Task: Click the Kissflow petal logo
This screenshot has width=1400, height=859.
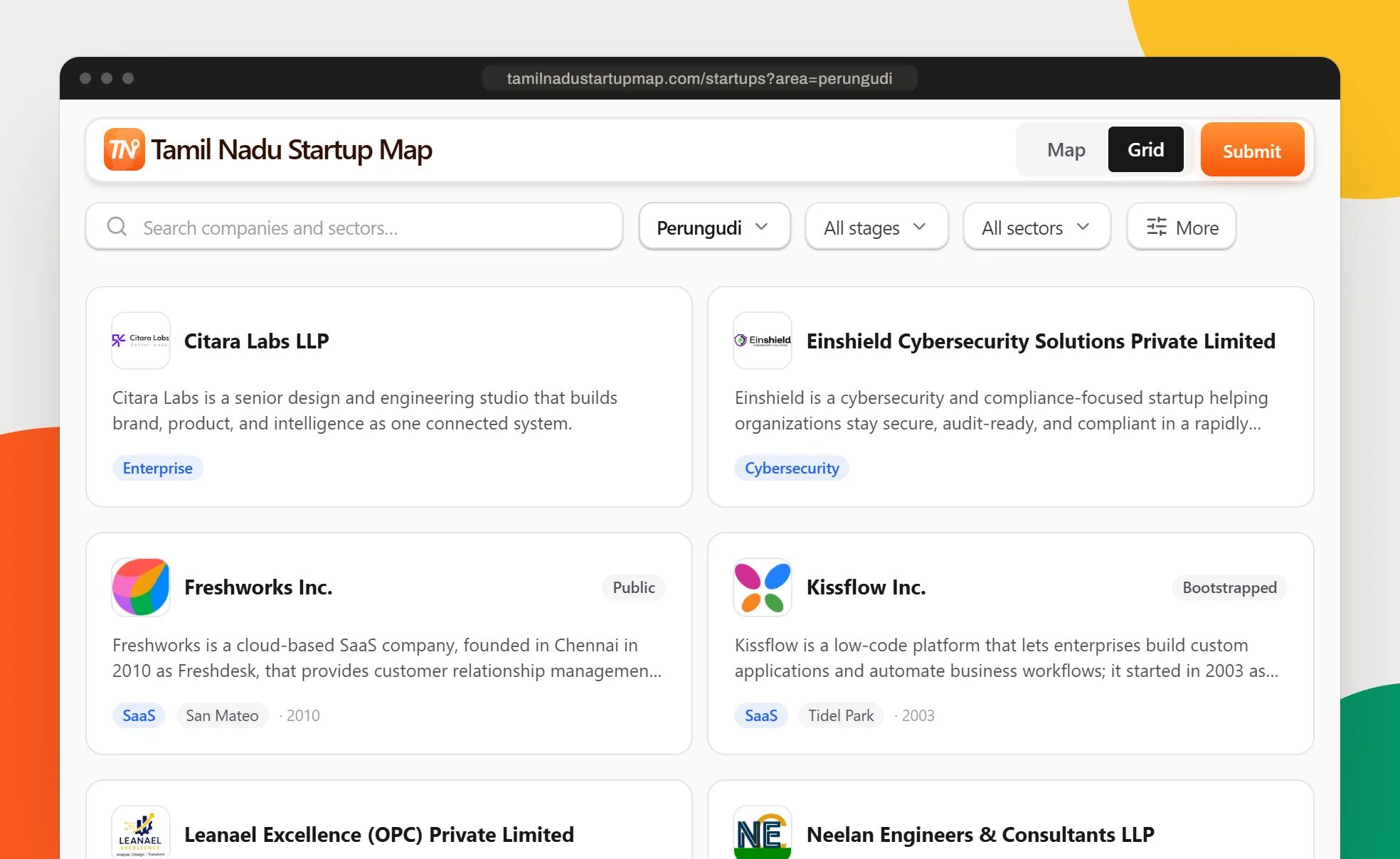Action: point(763,587)
